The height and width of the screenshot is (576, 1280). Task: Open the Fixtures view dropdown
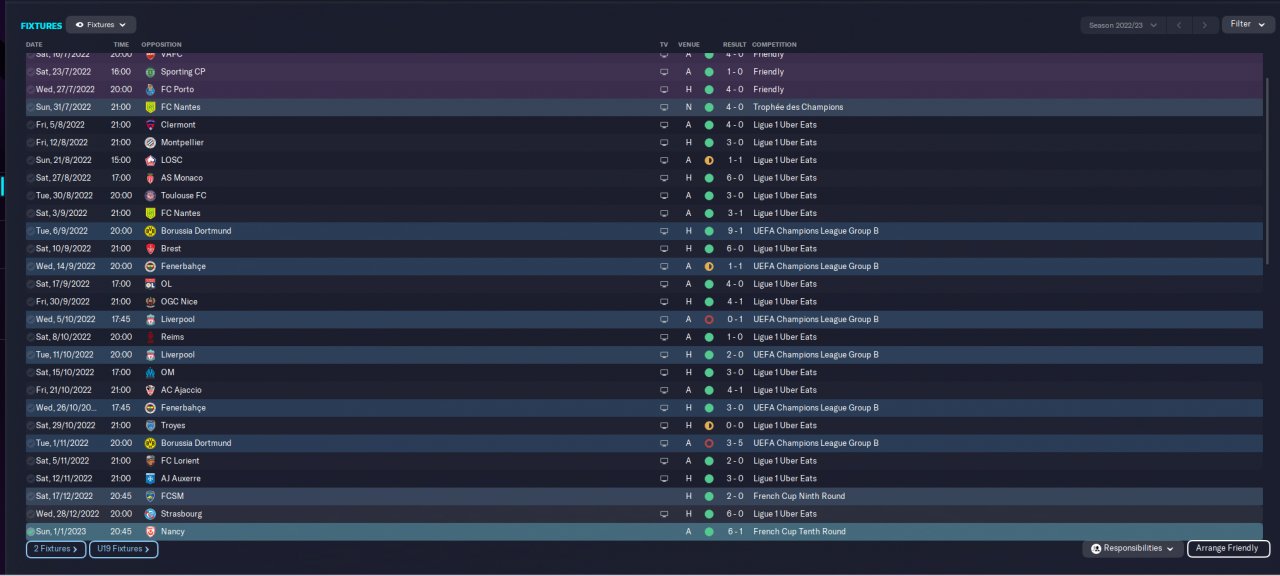(101, 24)
